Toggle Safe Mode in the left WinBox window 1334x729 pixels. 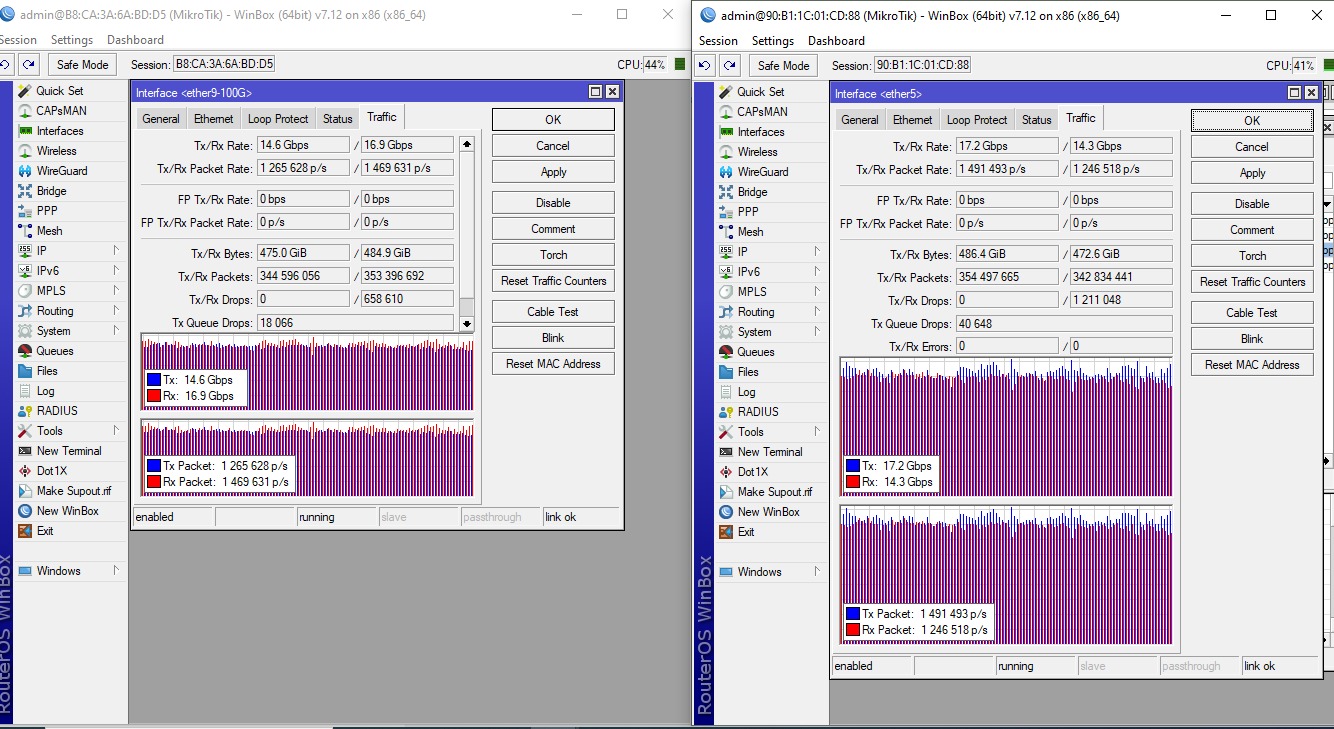click(82, 65)
